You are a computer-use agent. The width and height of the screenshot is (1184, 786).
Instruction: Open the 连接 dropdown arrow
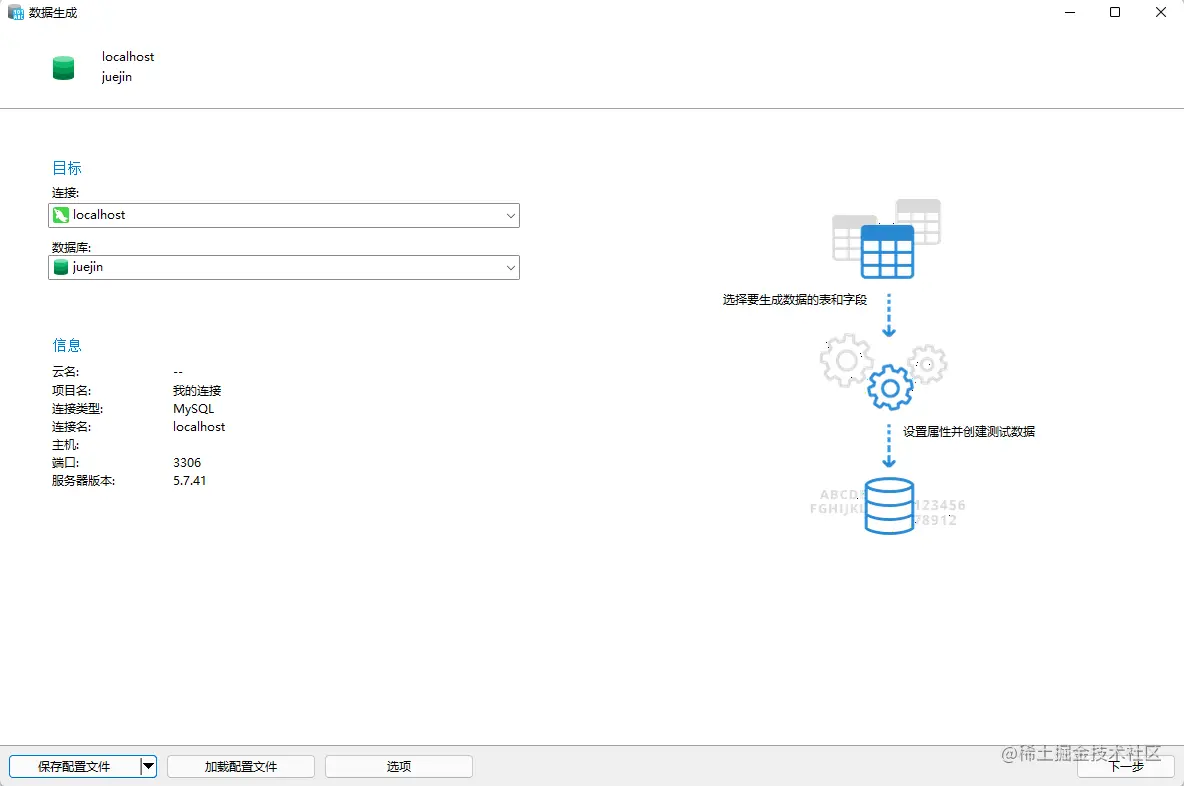(x=510, y=216)
